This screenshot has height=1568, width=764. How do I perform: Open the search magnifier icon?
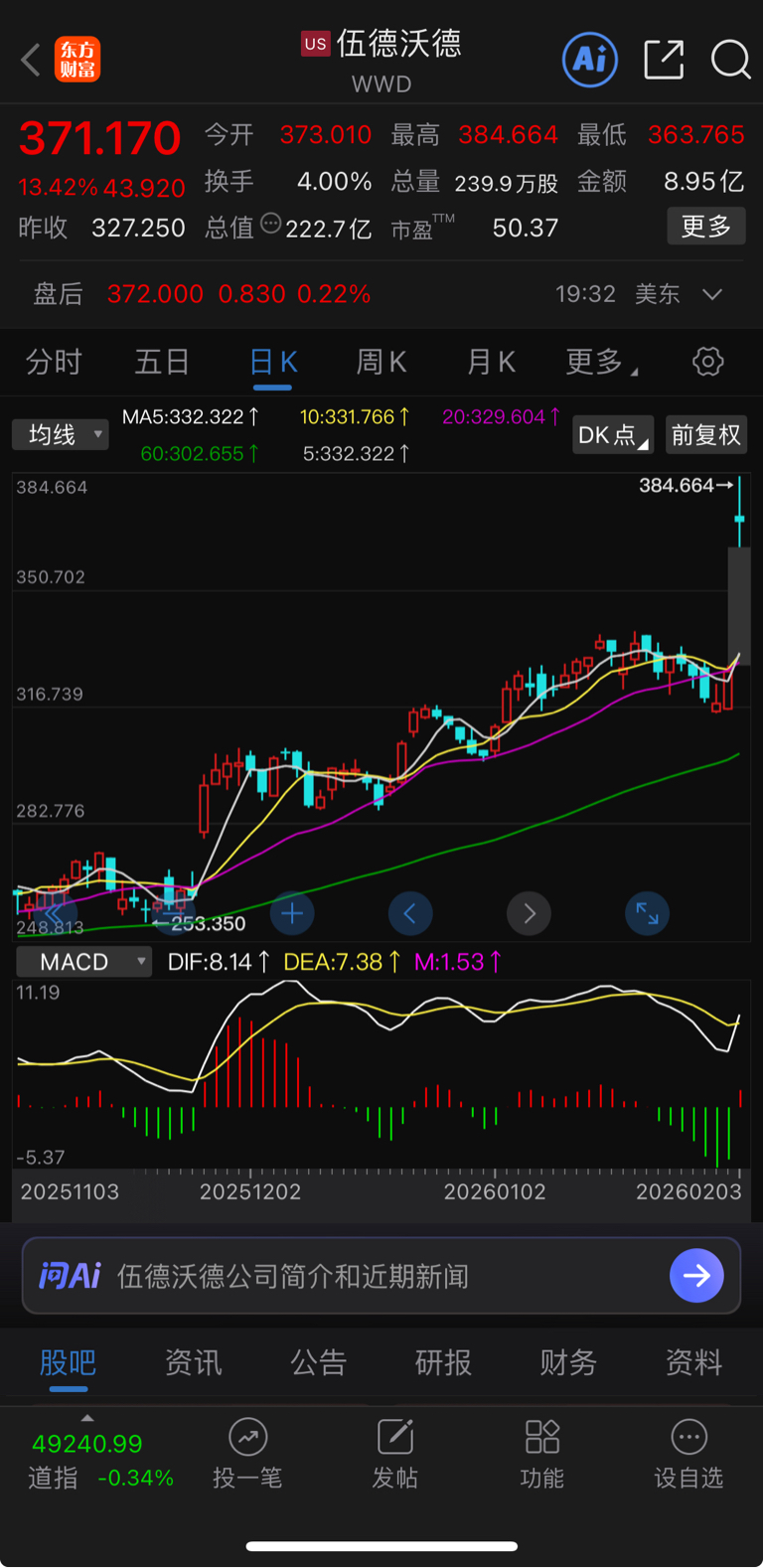730,60
